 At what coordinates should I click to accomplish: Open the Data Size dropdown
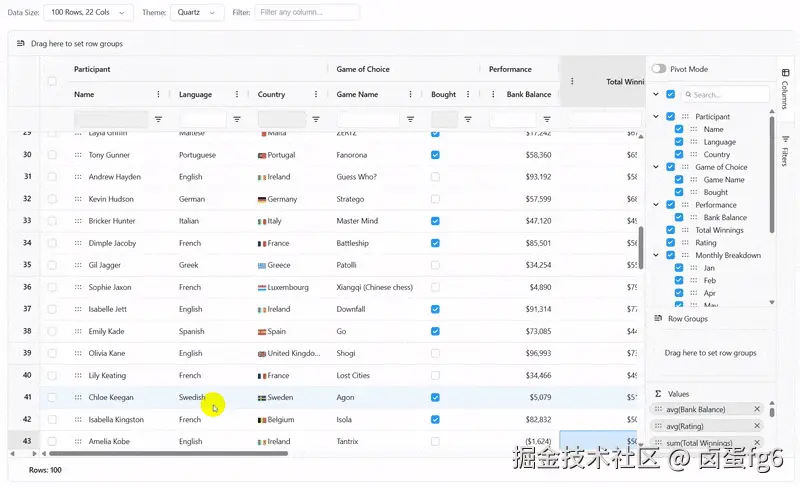88,12
